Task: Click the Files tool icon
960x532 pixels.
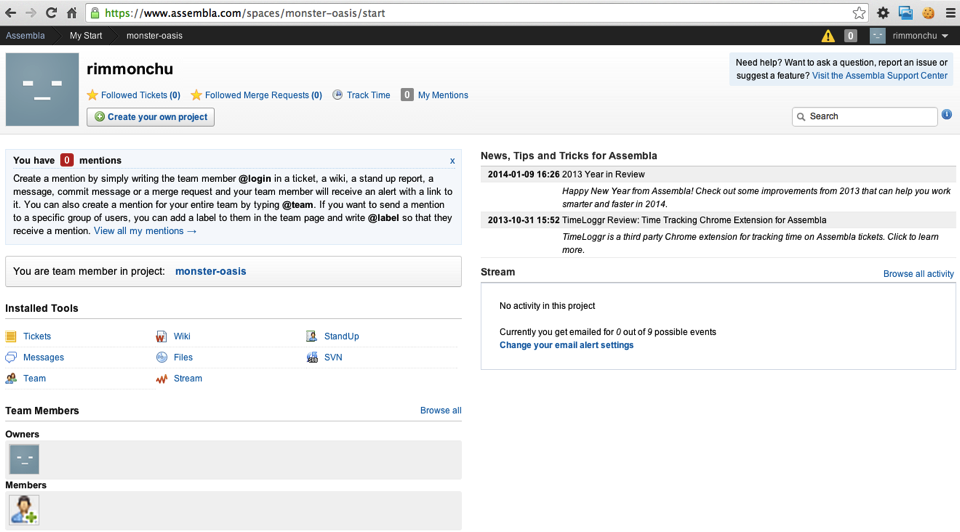Action: pos(162,358)
